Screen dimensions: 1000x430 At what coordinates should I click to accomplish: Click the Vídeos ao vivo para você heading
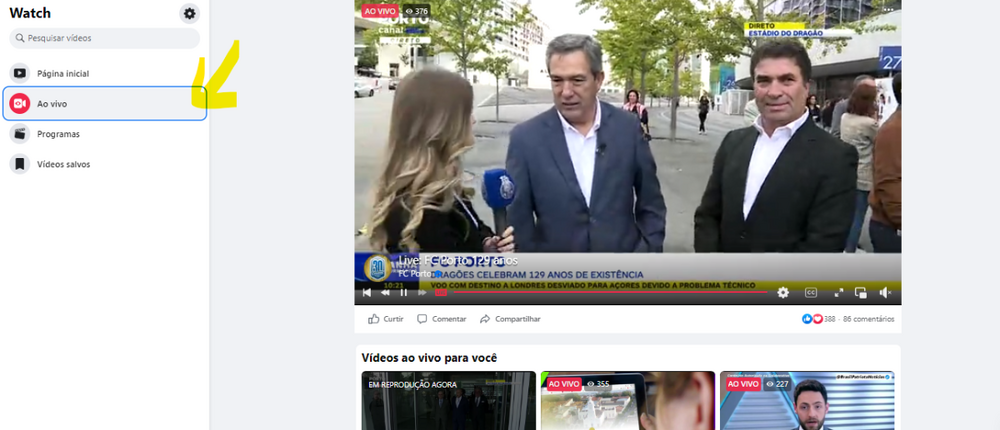429,358
